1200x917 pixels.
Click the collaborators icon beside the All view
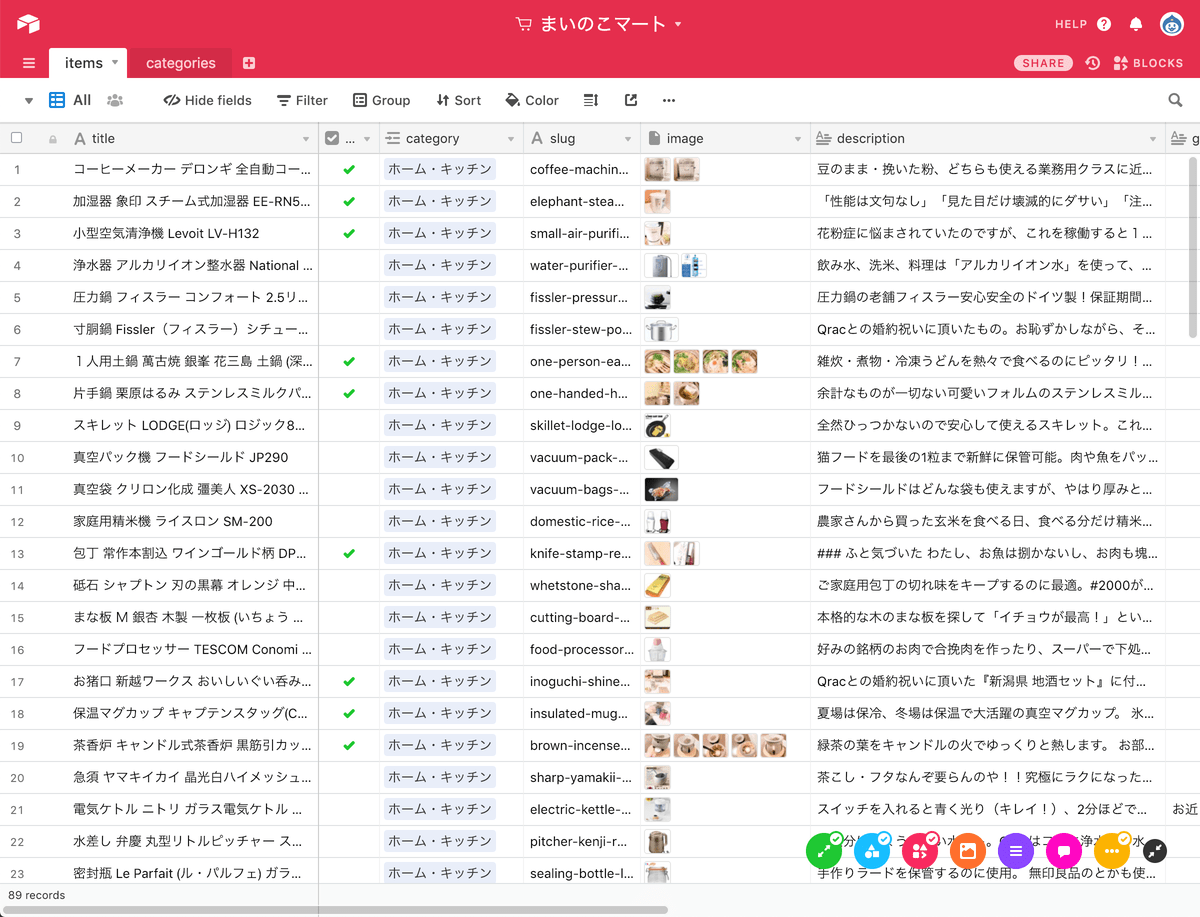(115, 100)
